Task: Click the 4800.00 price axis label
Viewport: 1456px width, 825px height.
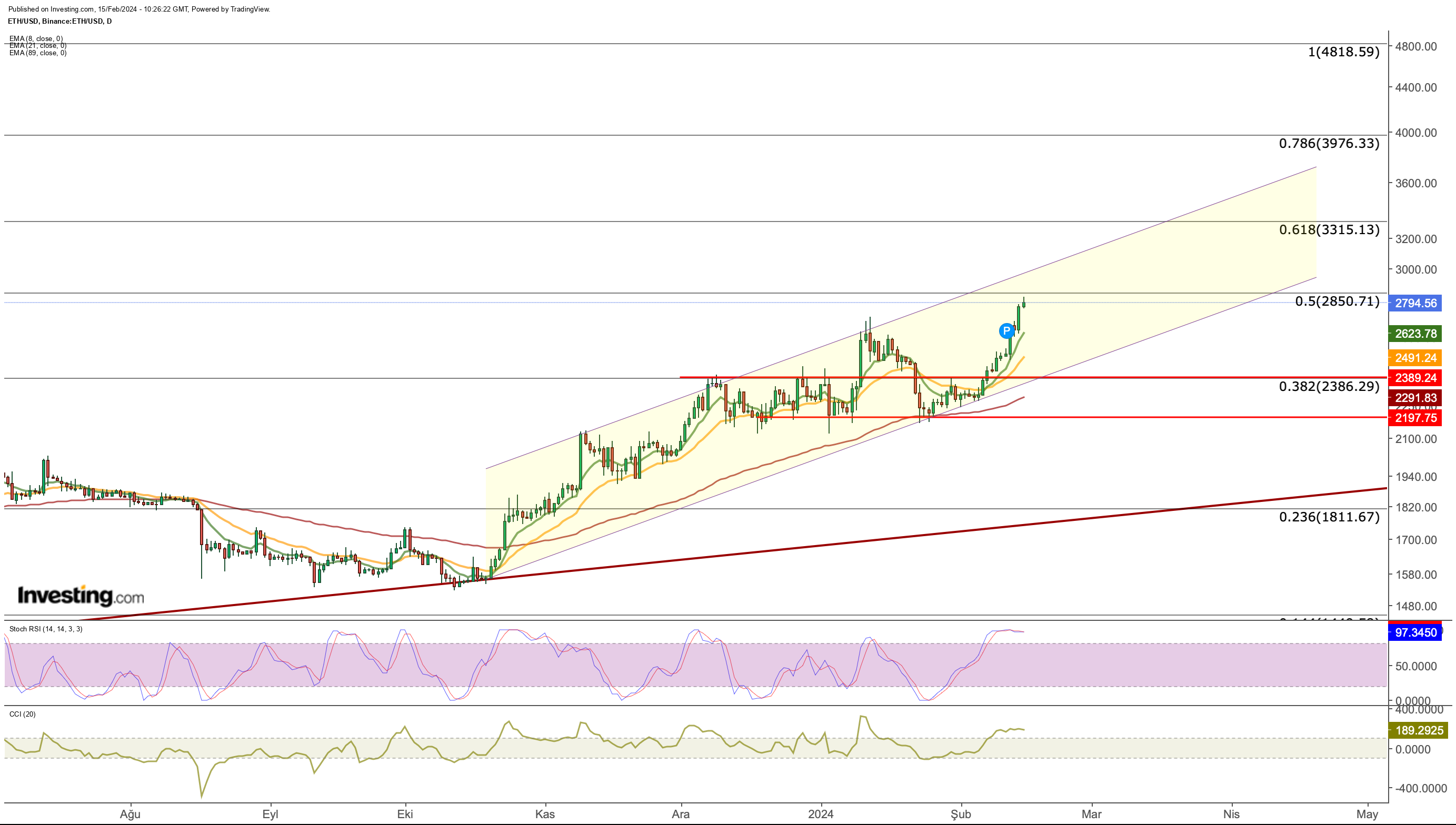Action: (x=1416, y=46)
